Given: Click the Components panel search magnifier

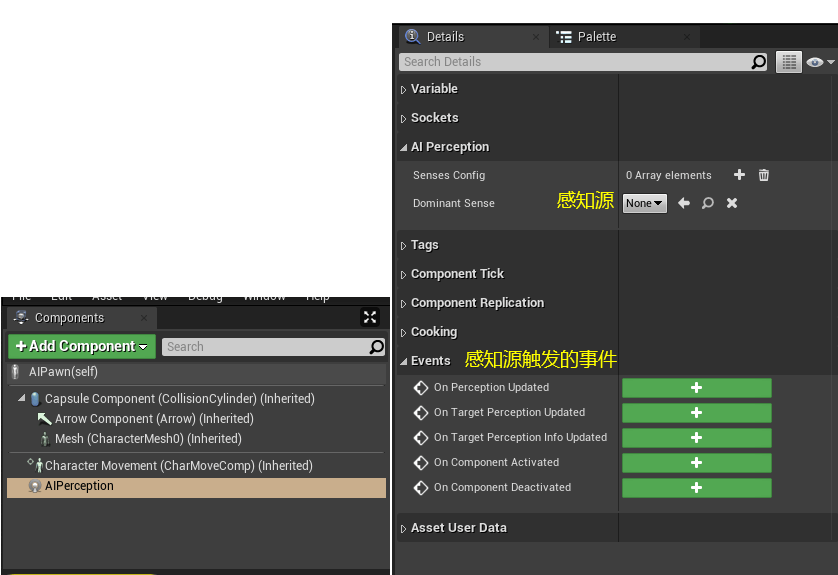Looking at the screenshot, I should click(x=377, y=347).
